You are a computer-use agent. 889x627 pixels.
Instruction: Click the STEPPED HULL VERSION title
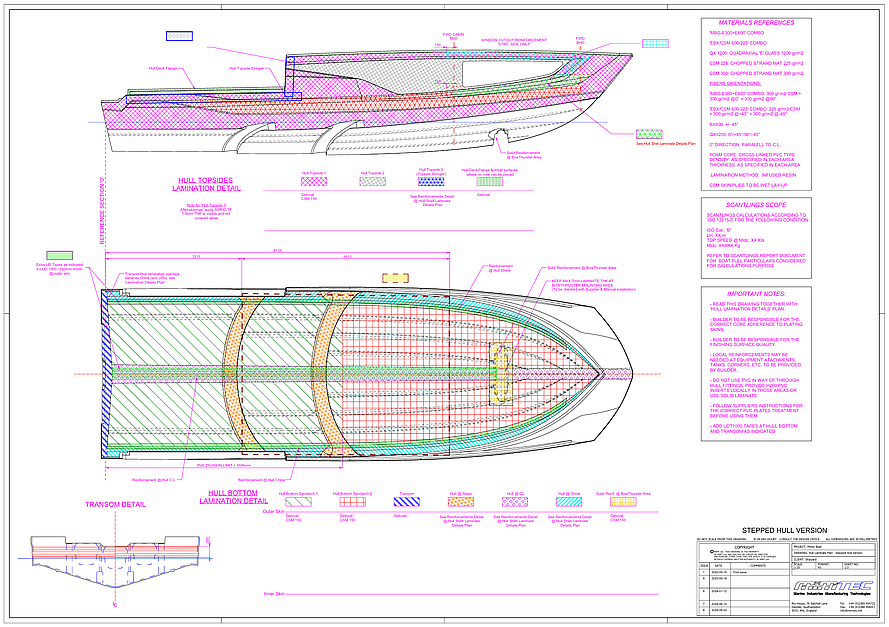(x=784, y=530)
